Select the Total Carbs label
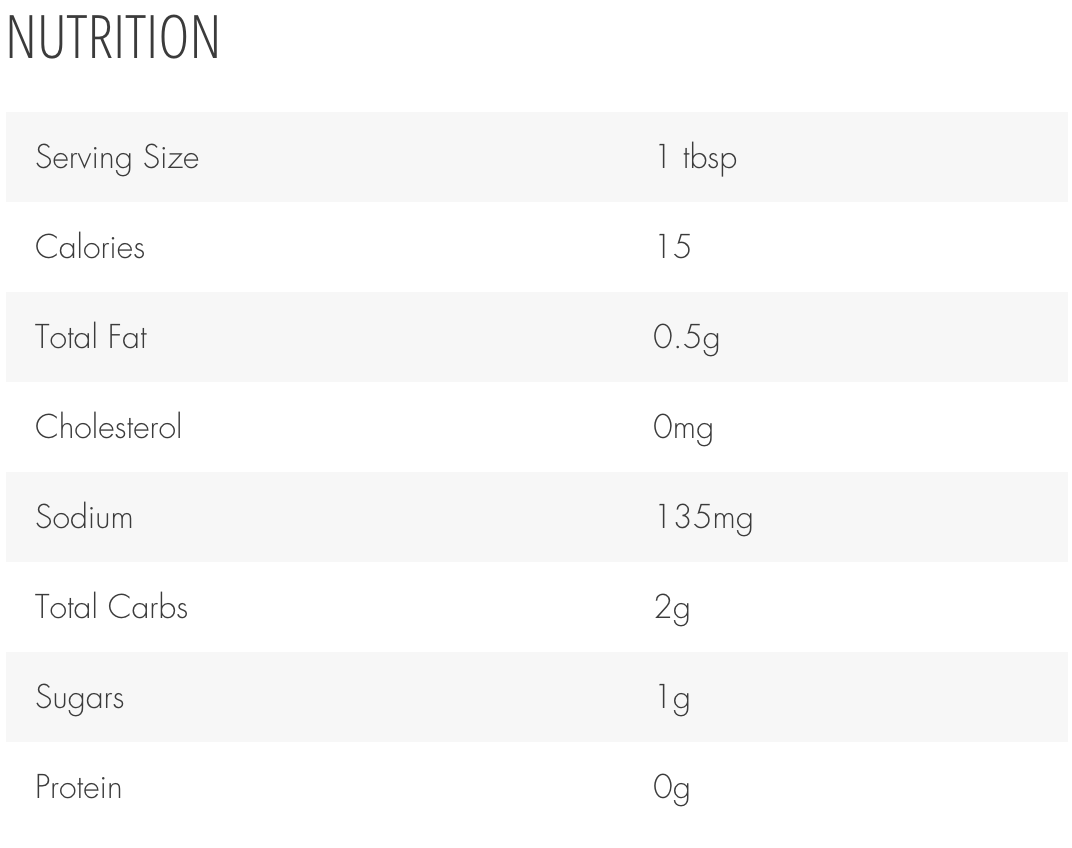The height and width of the screenshot is (848, 1072). click(111, 607)
